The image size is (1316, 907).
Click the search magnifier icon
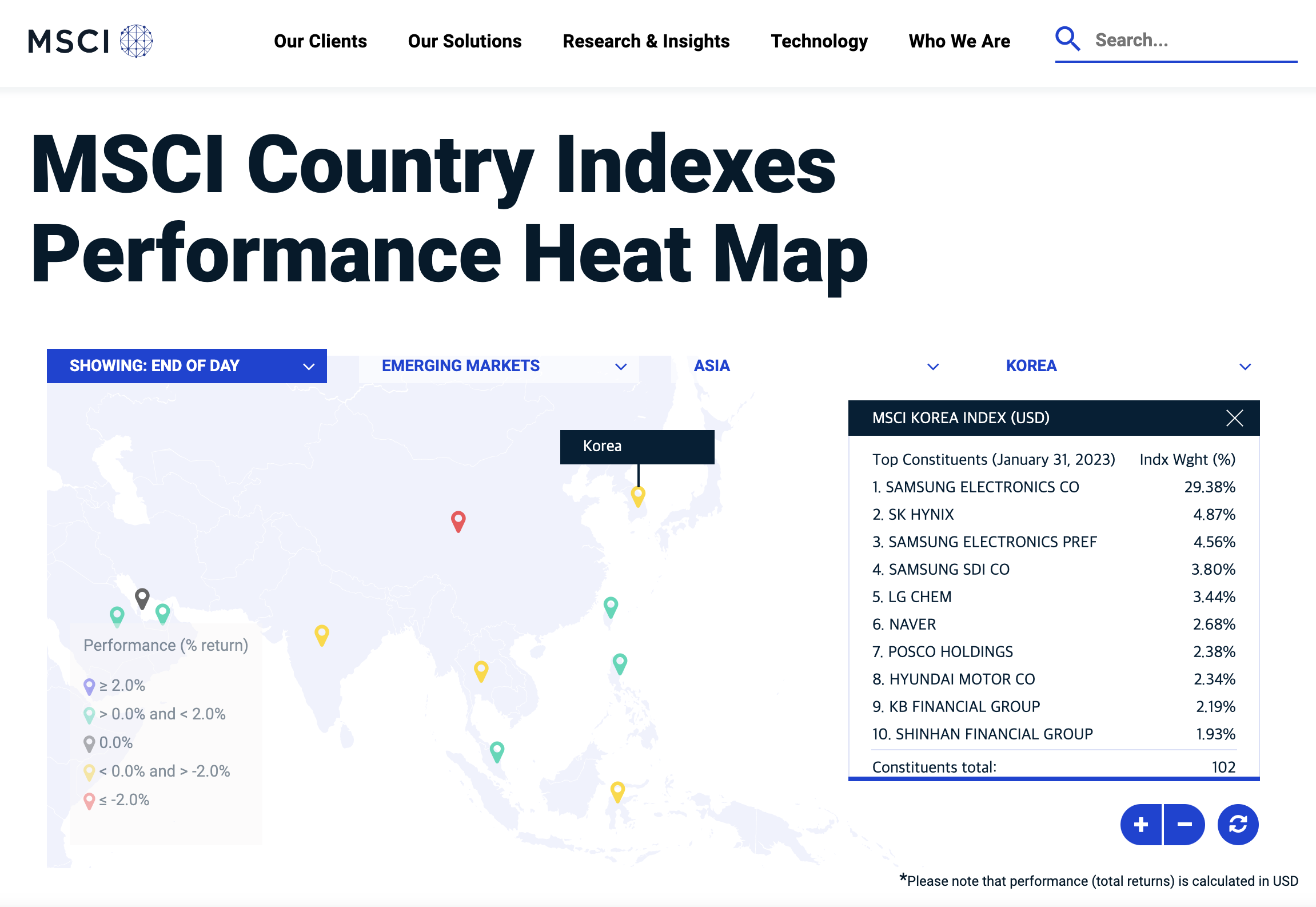click(1067, 39)
